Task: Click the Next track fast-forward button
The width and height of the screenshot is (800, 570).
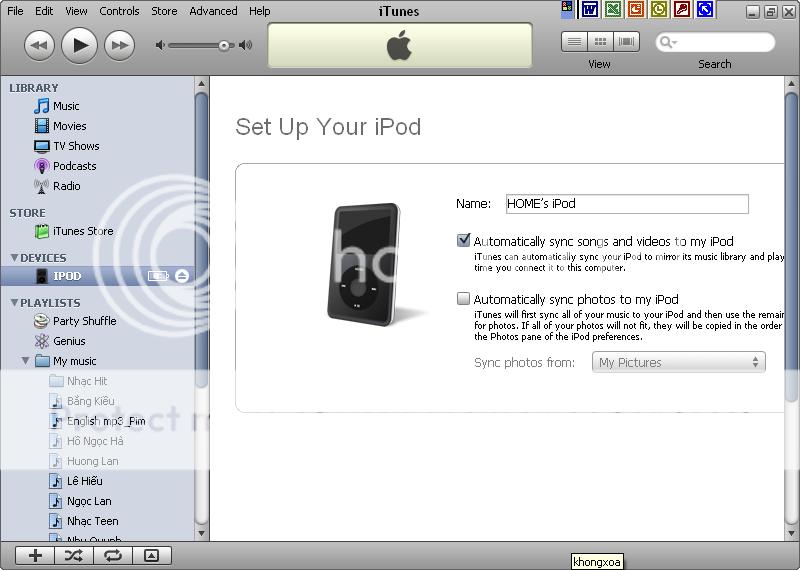Action: click(x=119, y=45)
